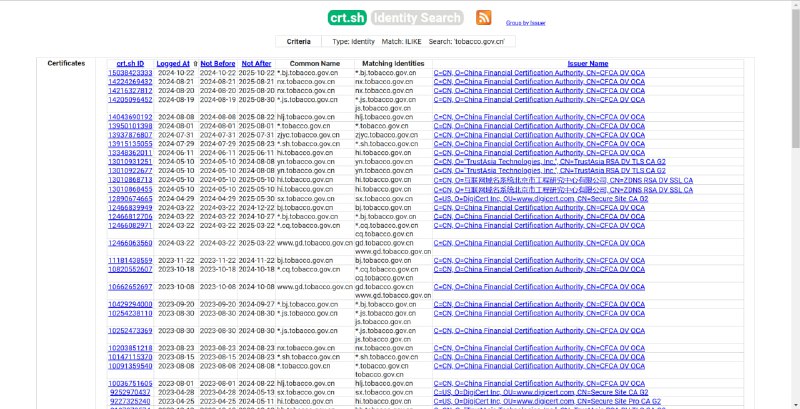Sort by the crt.sh ID column header
Screen dimensions: 800x409
pyautogui.click(x=130, y=63)
